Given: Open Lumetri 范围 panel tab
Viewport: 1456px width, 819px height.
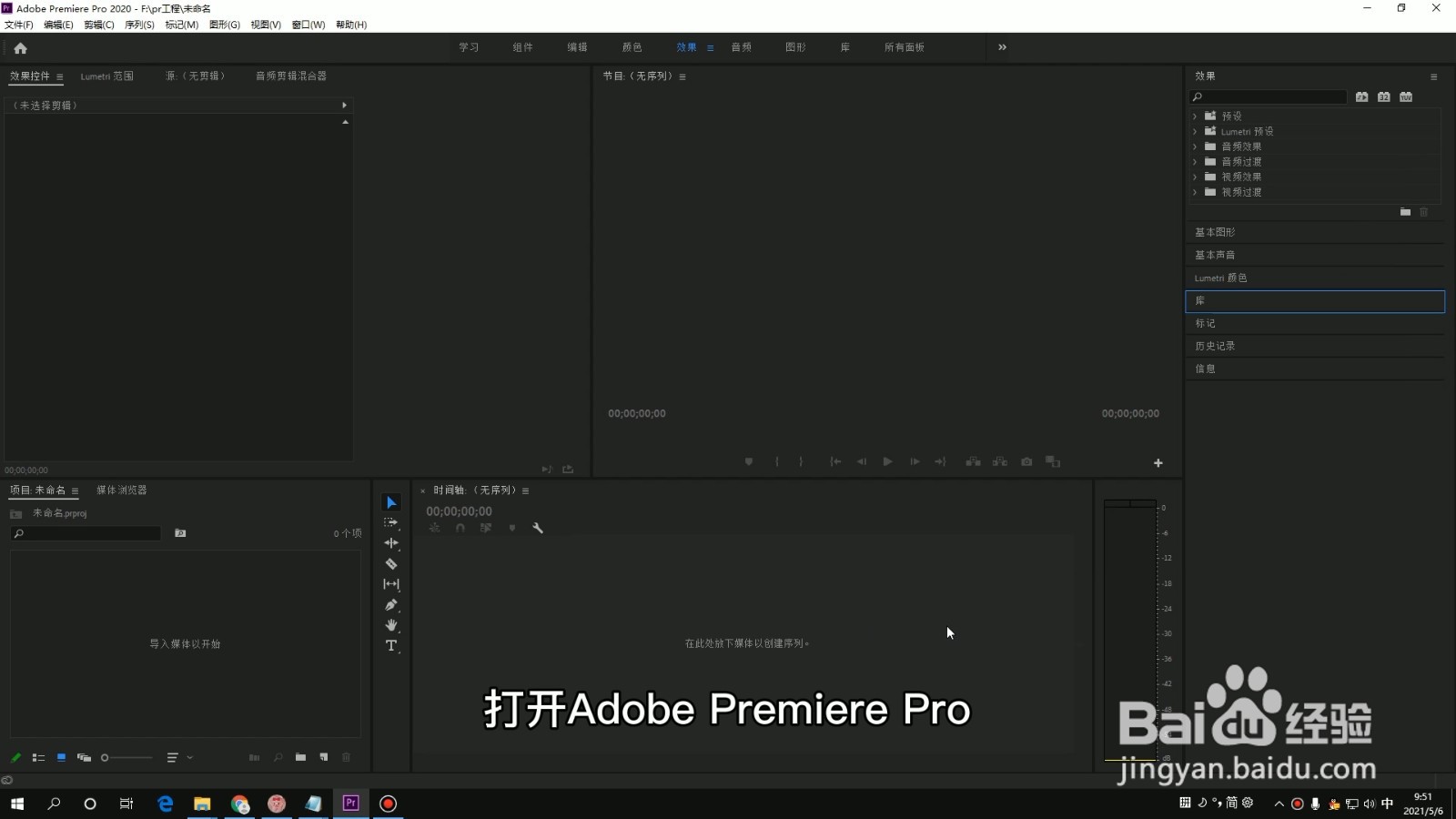Looking at the screenshot, I should [x=106, y=76].
